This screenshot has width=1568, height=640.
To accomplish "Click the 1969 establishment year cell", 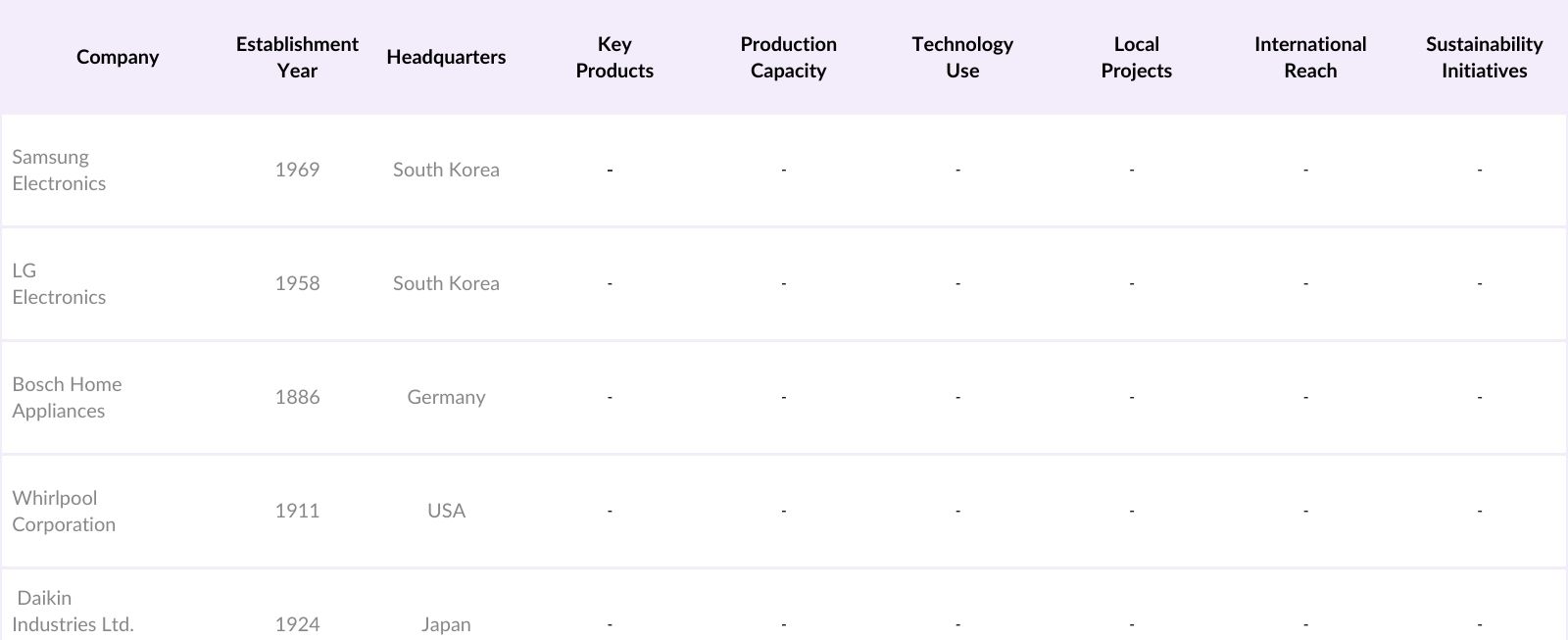I will coord(297,170).
